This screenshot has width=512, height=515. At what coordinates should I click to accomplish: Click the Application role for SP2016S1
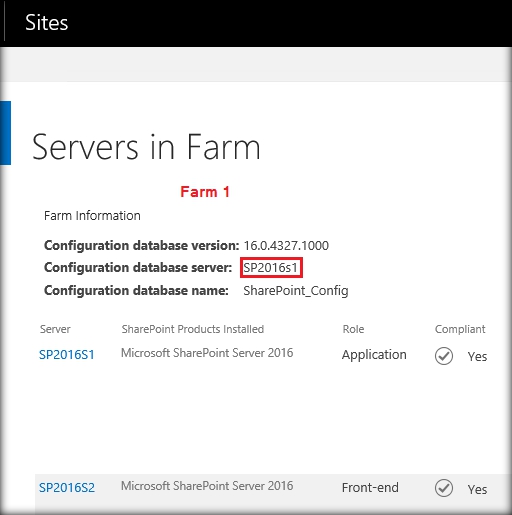point(374,355)
